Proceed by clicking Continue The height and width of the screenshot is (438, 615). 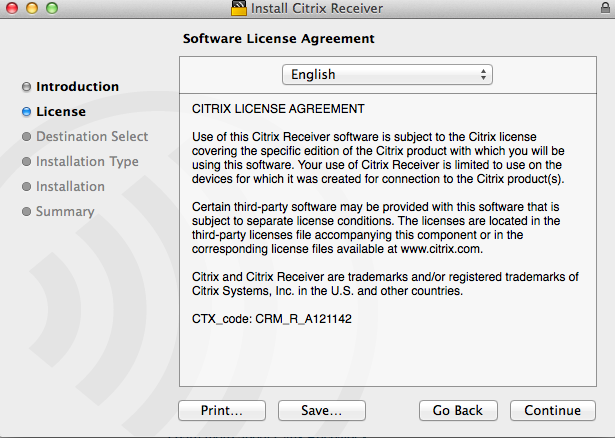click(x=552, y=410)
